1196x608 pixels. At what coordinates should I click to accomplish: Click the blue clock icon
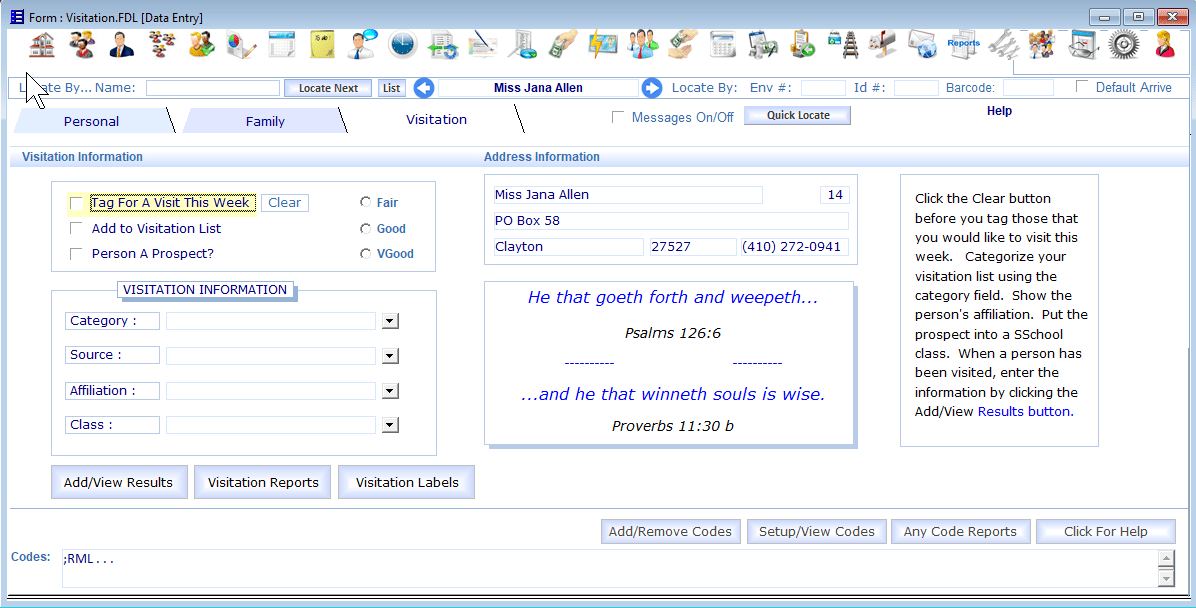tap(403, 45)
